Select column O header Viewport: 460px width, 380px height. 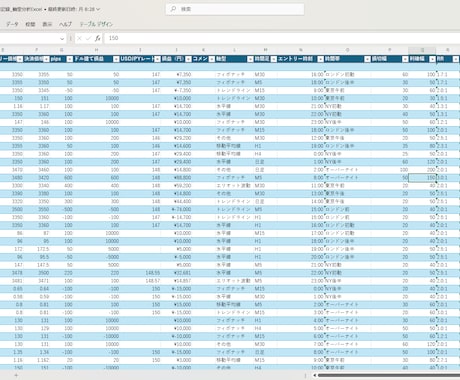coord(347,50)
